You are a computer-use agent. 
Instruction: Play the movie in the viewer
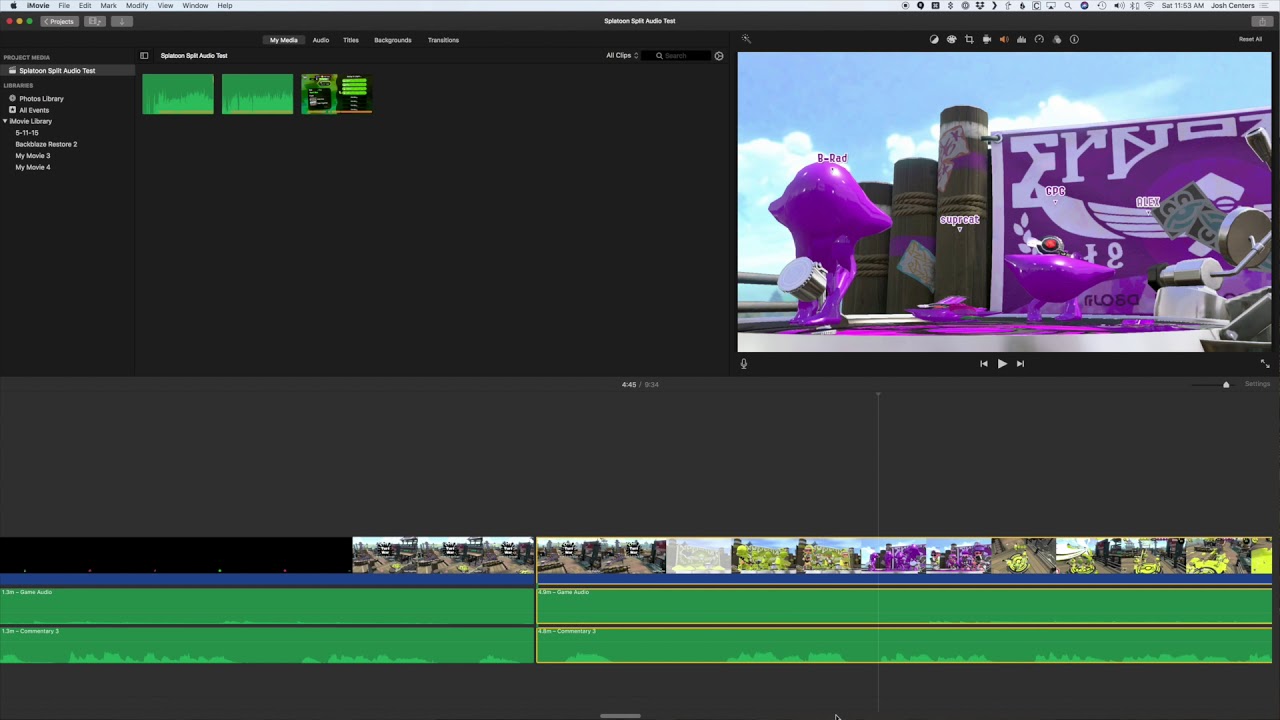pyautogui.click(x=1002, y=364)
